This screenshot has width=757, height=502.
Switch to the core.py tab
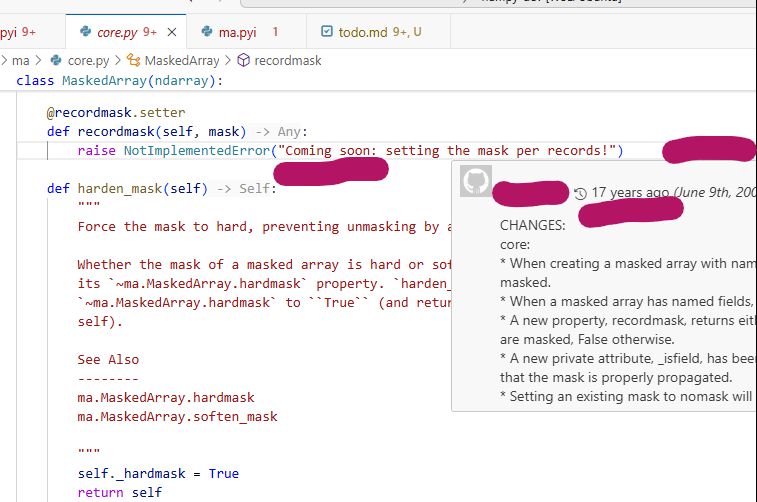click(126, 32)
